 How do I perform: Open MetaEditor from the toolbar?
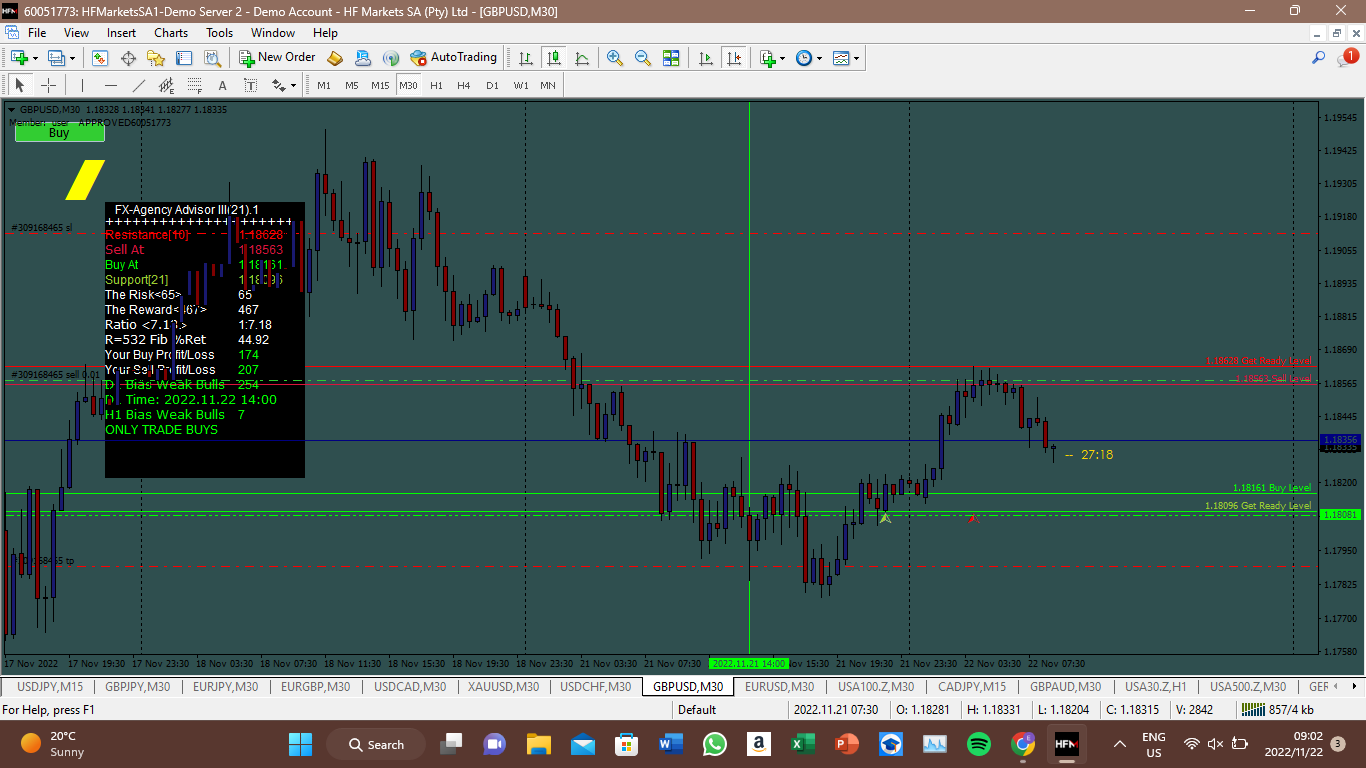point(335,58)
